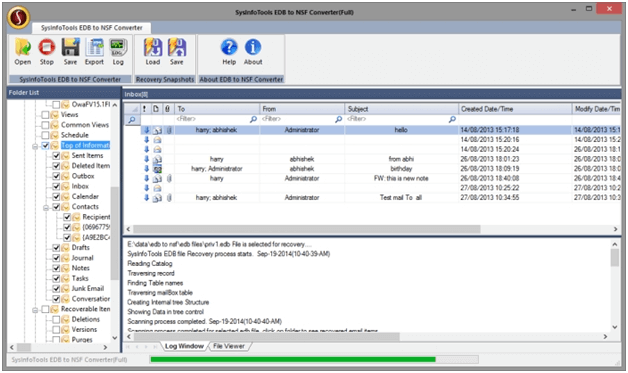Click the green progress bar
Image resolution: width=628 pixels, height=373 pixels.
[x=293, y=359]
